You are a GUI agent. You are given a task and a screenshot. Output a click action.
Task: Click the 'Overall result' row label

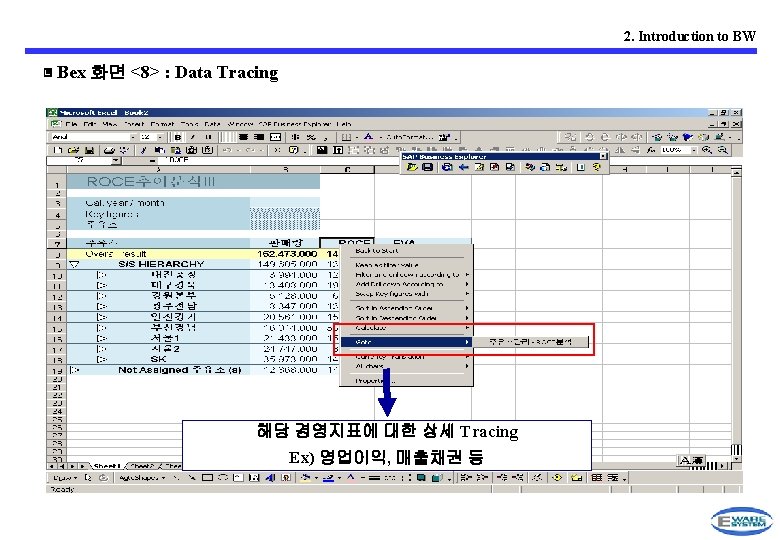(115, 254)
